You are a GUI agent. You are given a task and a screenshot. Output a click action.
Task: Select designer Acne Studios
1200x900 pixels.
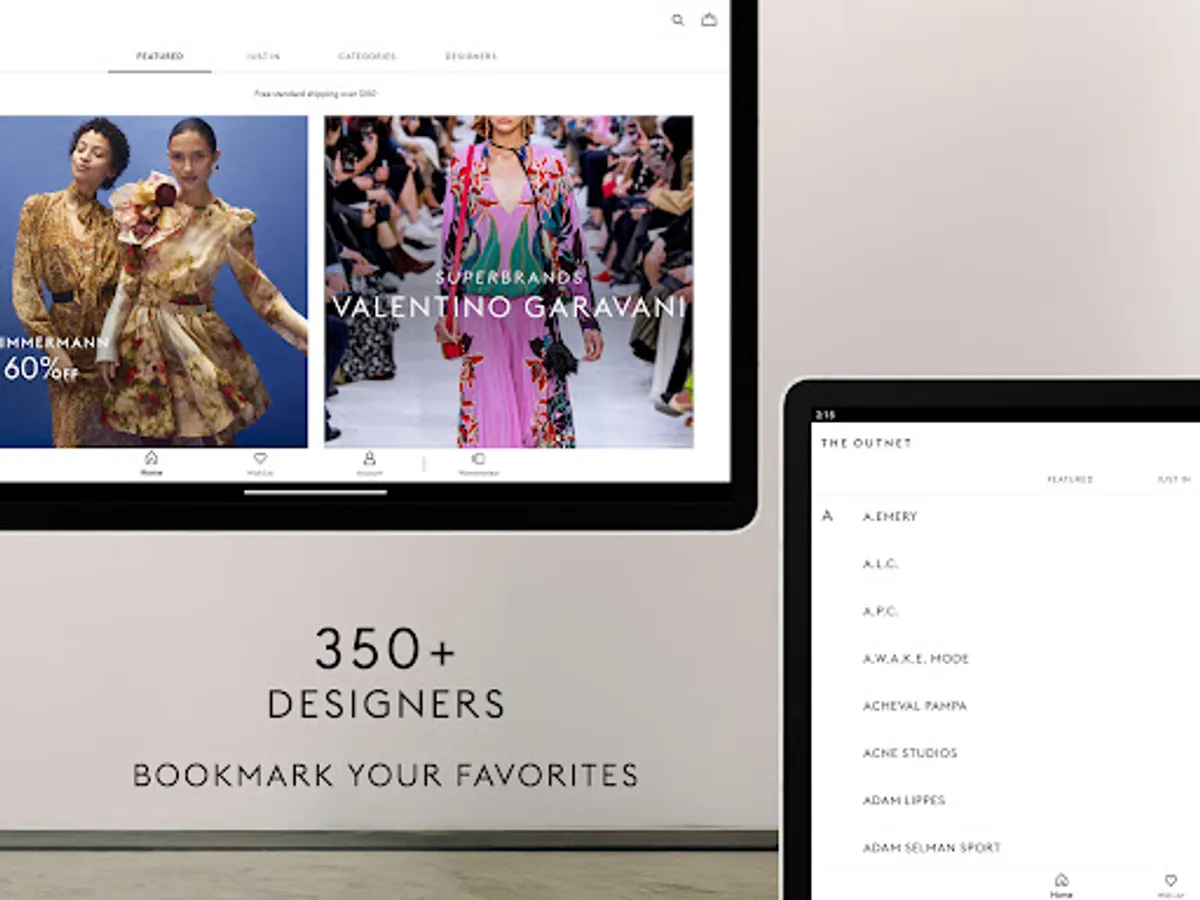(x=910, y=753)
